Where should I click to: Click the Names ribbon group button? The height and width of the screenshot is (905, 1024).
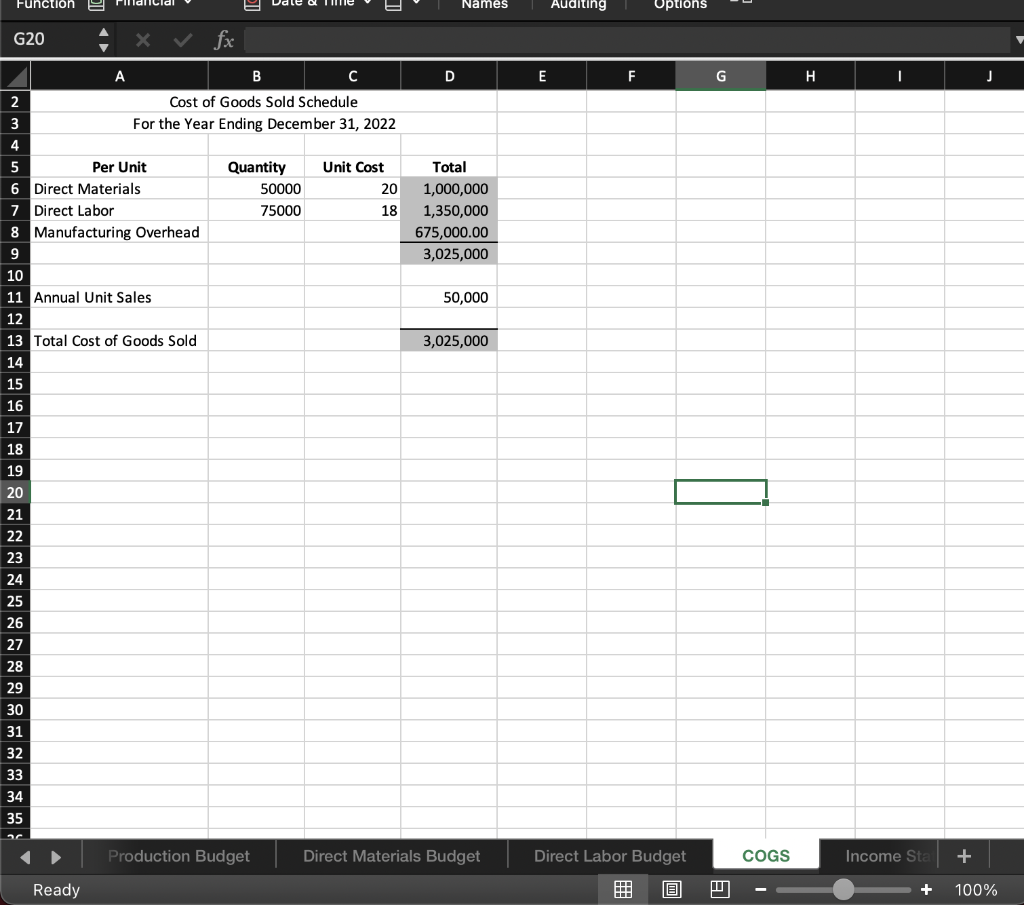coord(485,5)
